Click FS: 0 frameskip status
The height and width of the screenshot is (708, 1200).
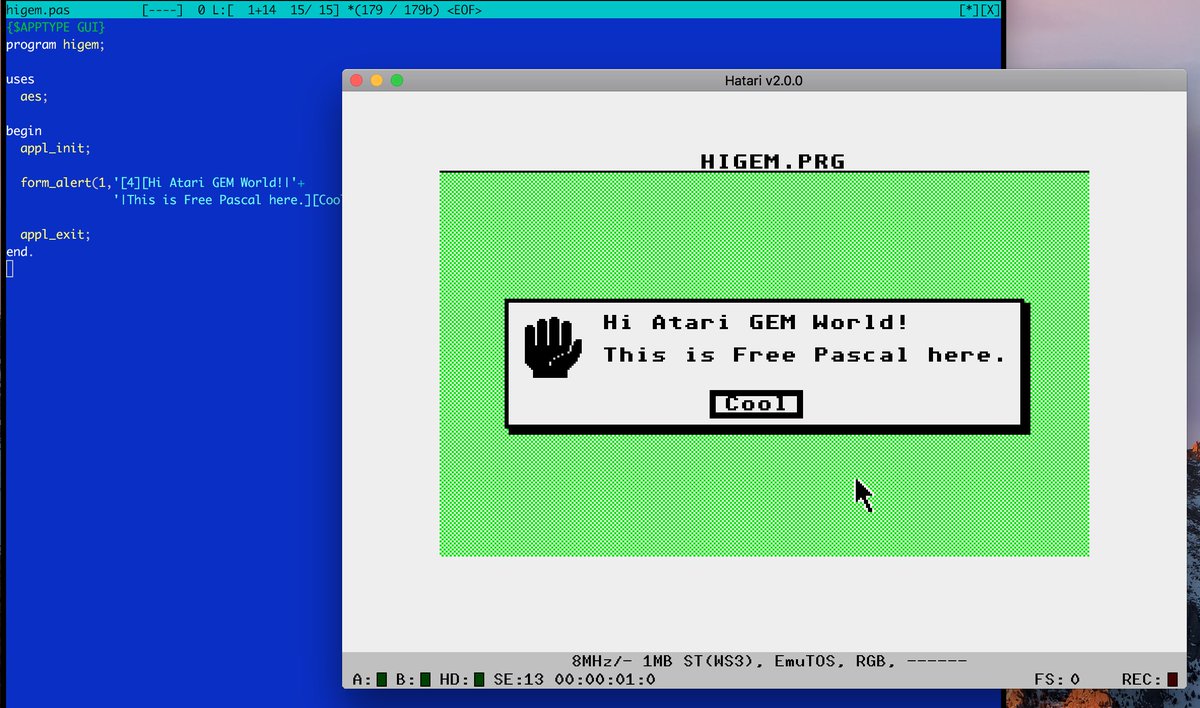coord(1057,680)
